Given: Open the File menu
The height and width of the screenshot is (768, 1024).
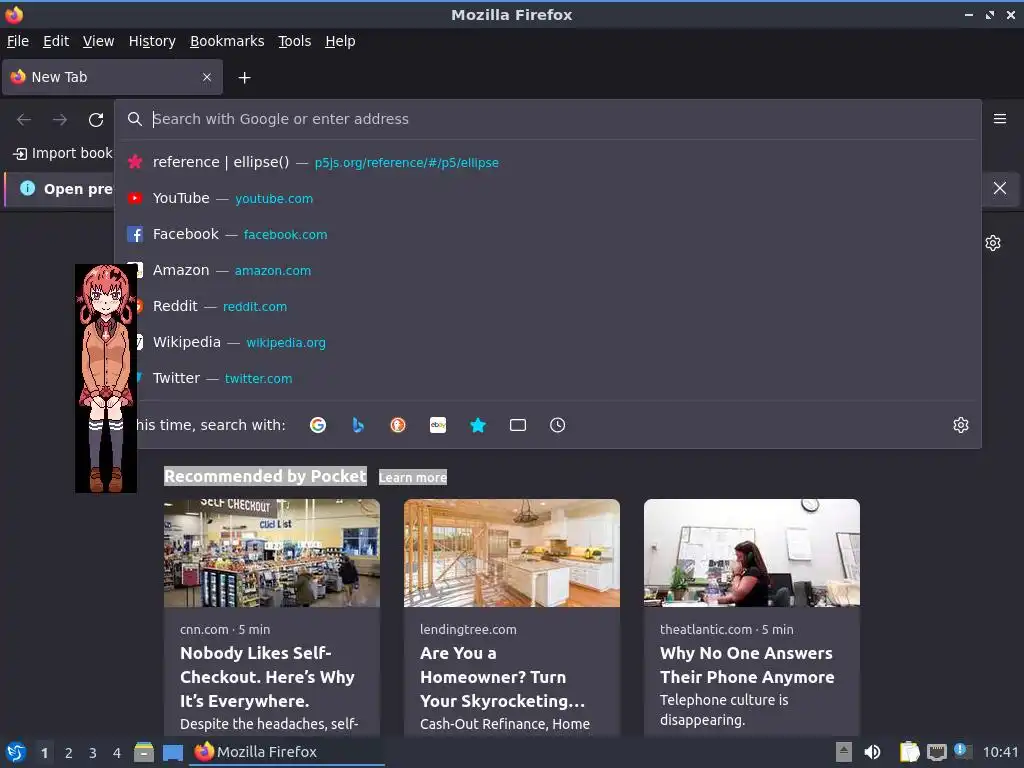Looking at the screenshot, I should click(x=18, y=41).
